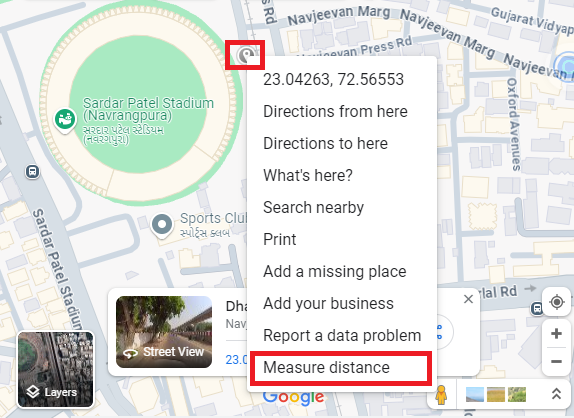Click the Sports Club place label

[x=213, y=218]
